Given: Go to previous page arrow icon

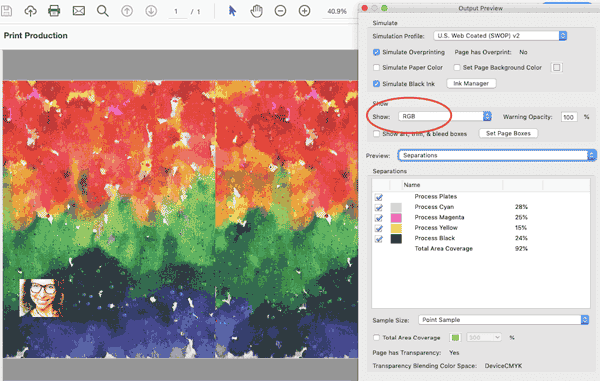Looking at the screenshot, I should tap(127, 11).
